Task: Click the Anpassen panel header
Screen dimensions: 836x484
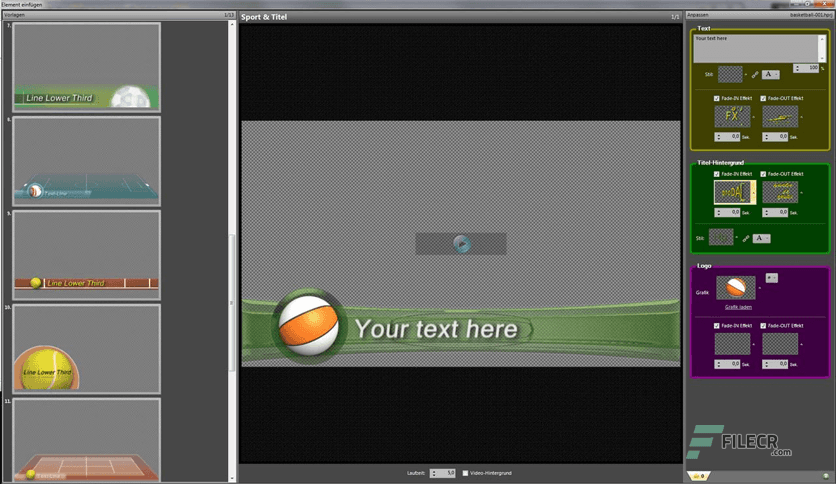Action: pyautogui.click(x=759, y=15)
